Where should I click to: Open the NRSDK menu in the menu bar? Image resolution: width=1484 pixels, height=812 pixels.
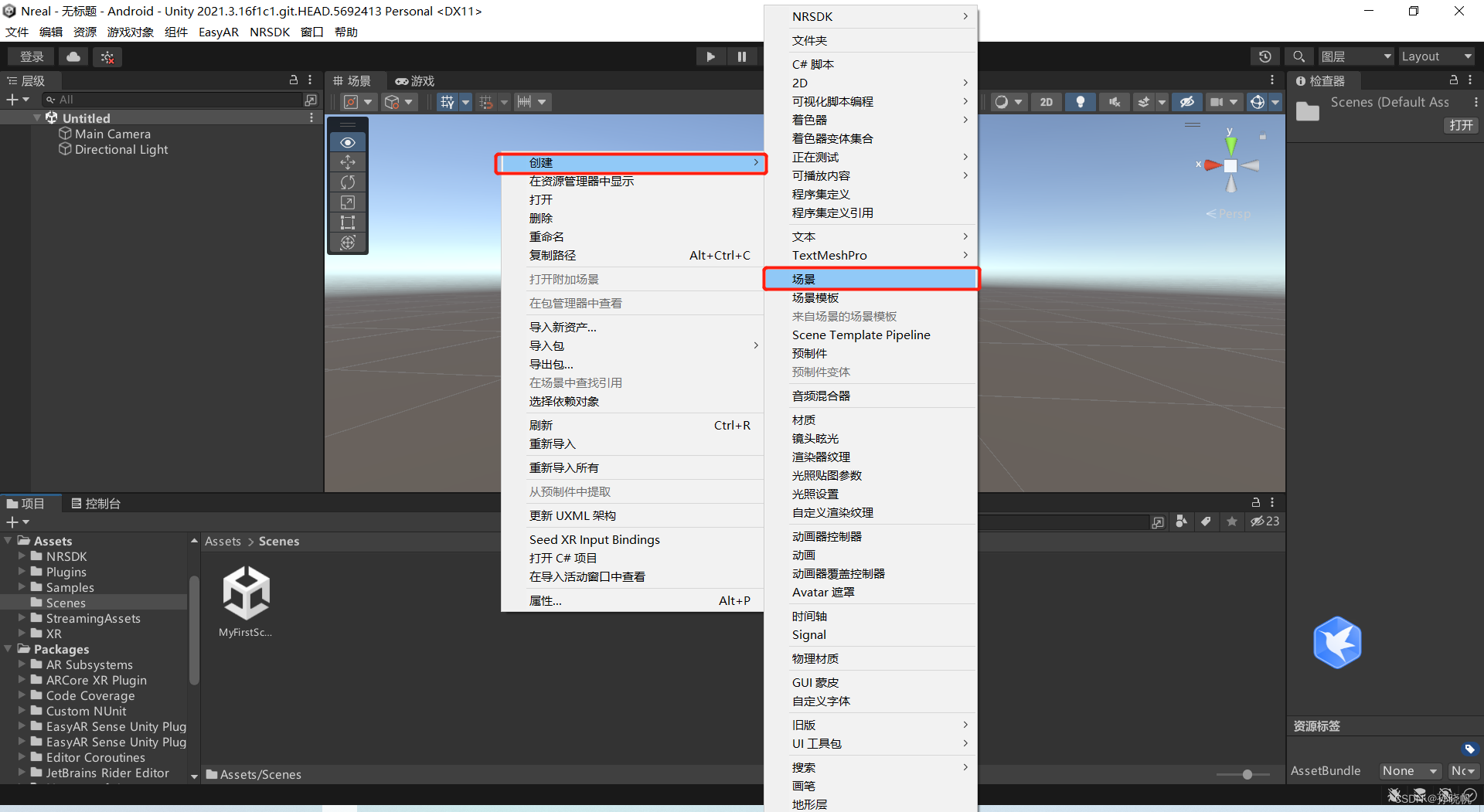click(x=270, y=32)
